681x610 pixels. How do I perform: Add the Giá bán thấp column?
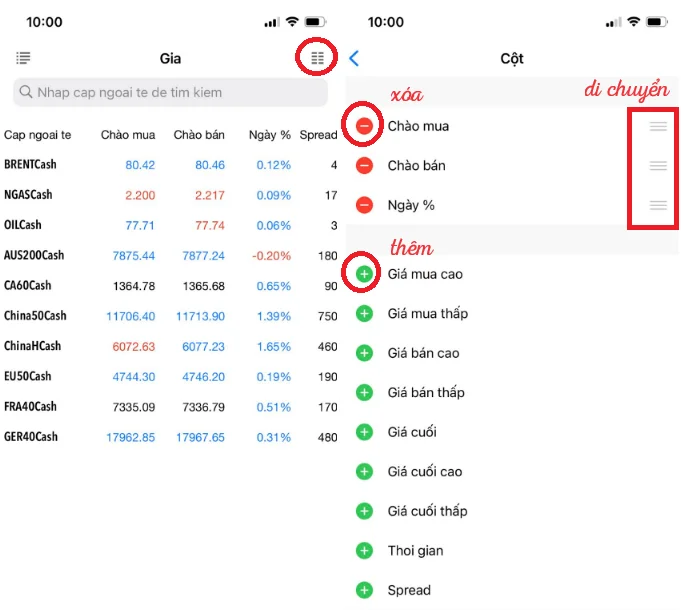point(364,392)
